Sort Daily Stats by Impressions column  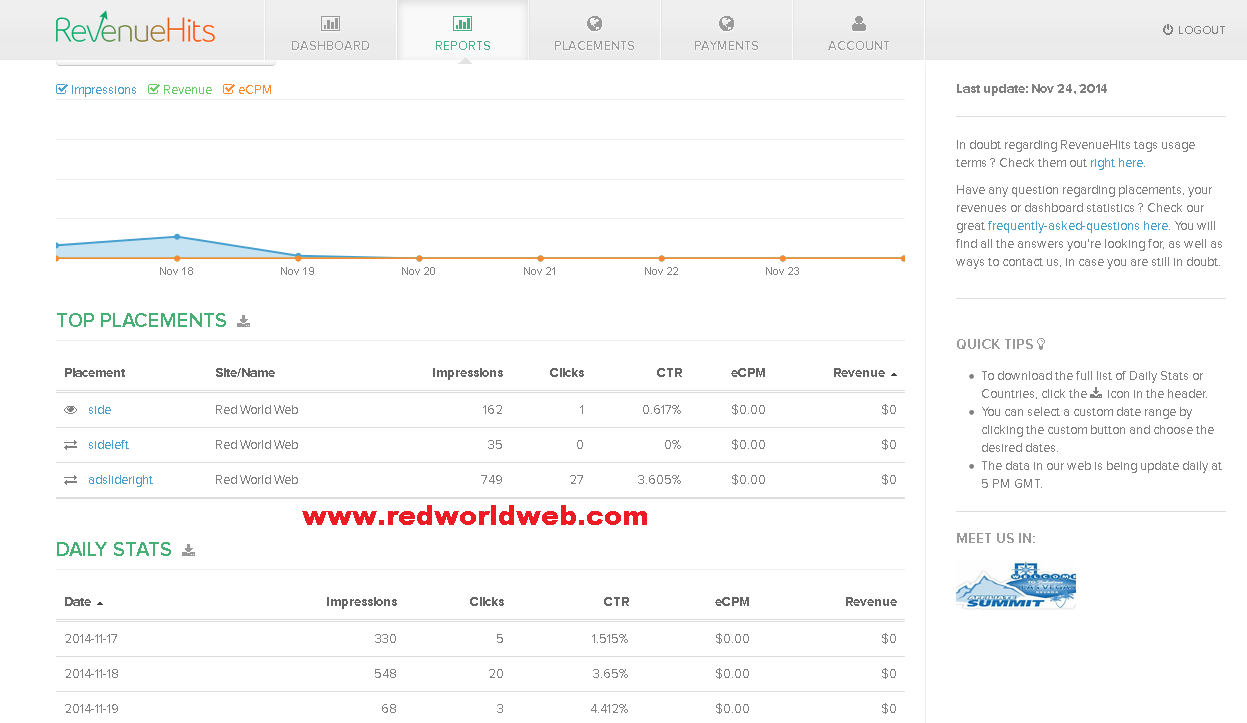(361, 602)
